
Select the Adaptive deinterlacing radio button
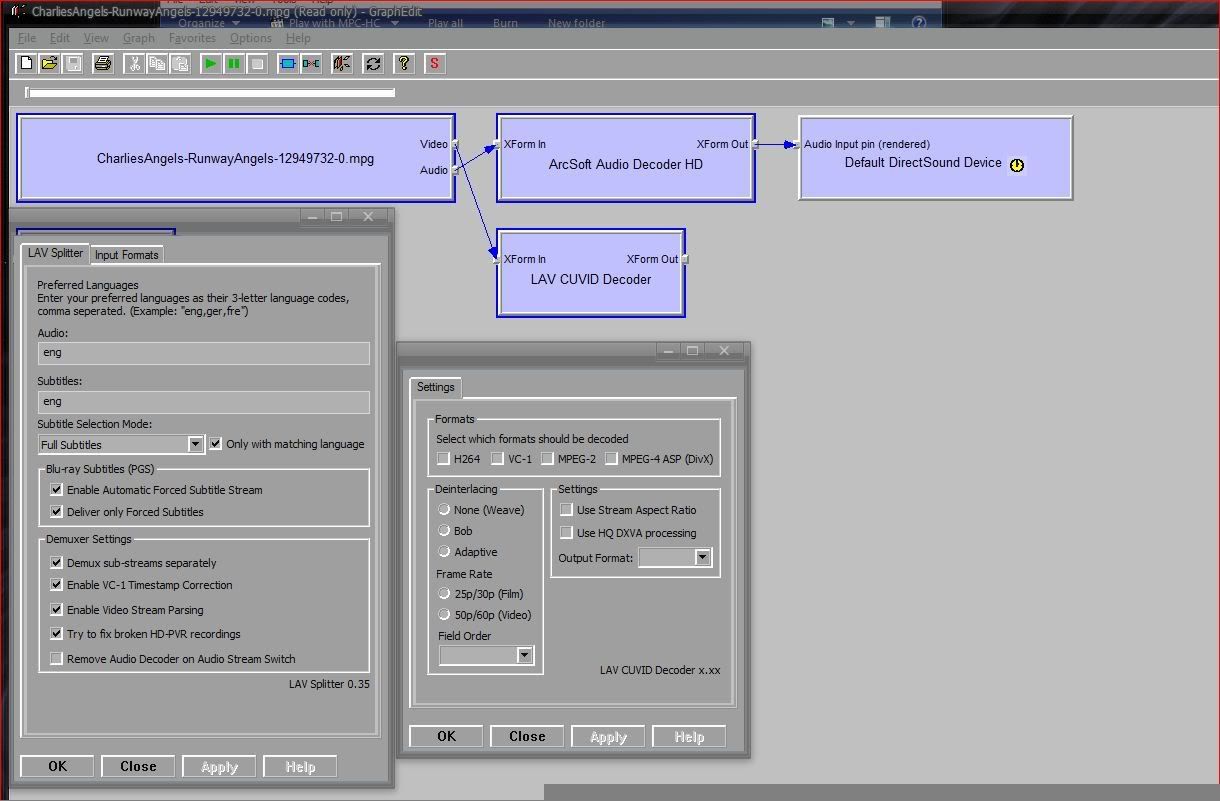coord(445,552)
